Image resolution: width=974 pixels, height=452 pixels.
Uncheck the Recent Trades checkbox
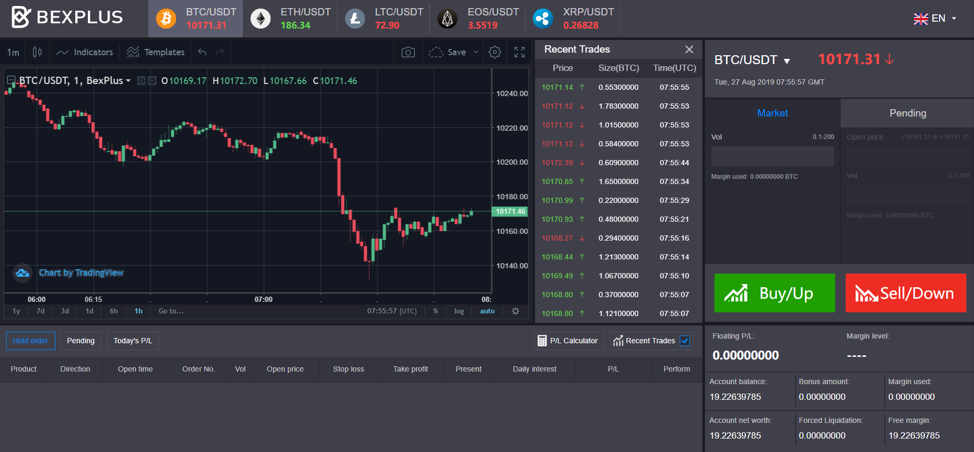point(685,340)
